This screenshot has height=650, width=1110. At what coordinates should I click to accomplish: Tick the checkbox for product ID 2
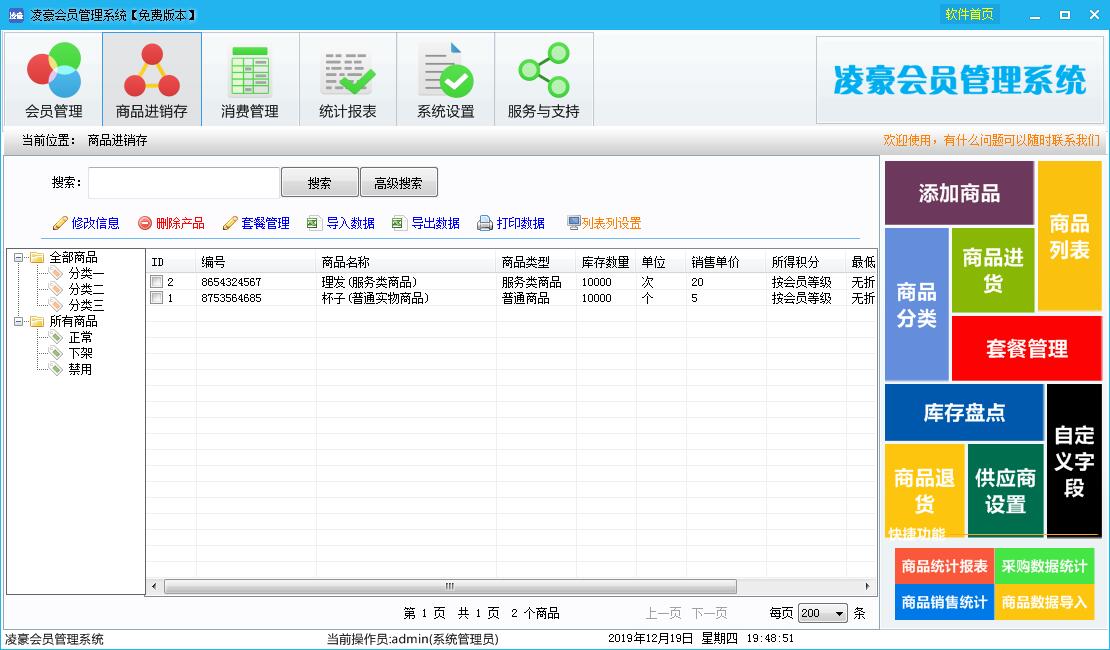pyautogui.click(x=156, y=283)
